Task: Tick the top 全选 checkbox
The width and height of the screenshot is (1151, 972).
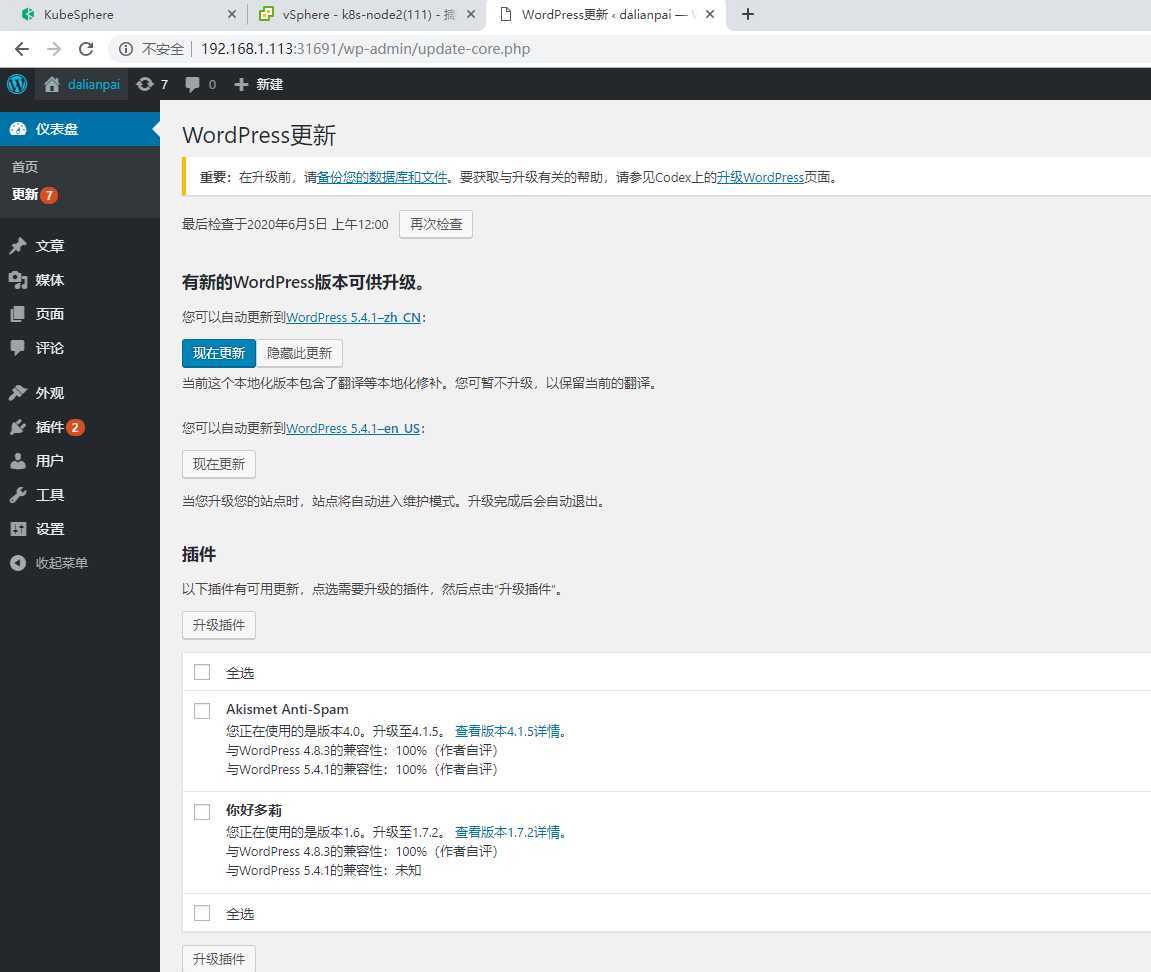Action: click(x=202, y=672)
